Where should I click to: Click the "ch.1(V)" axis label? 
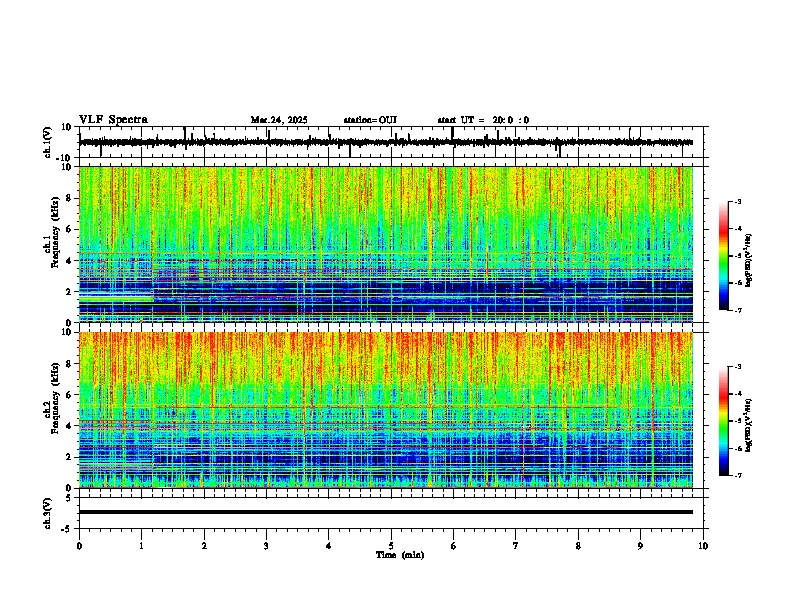(48, 142)
